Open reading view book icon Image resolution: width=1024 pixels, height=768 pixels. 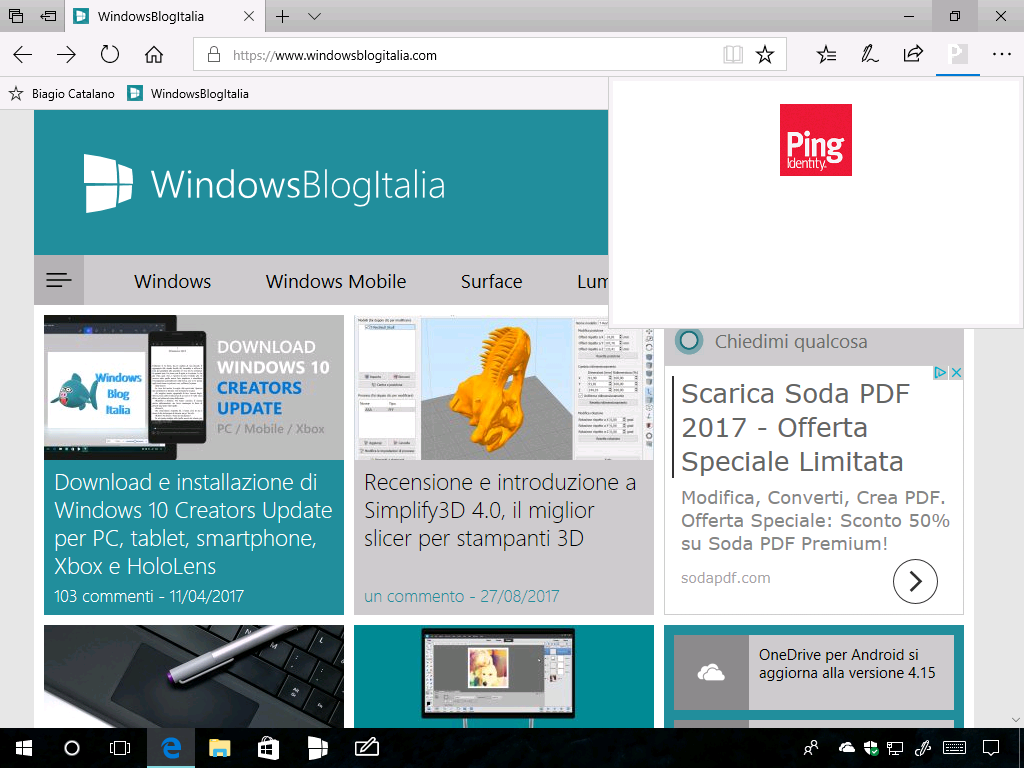coord(733,55)
